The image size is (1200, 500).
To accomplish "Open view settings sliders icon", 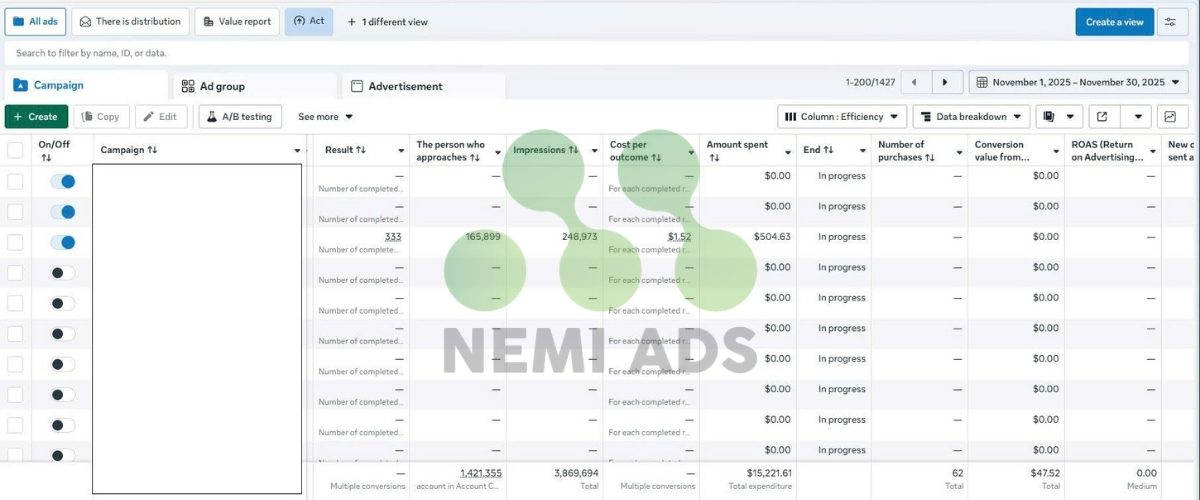I will 1171,22.
